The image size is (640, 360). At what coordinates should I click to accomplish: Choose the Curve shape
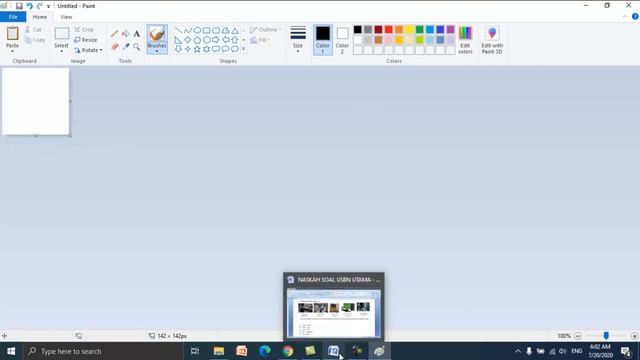(x=188, y=31)
